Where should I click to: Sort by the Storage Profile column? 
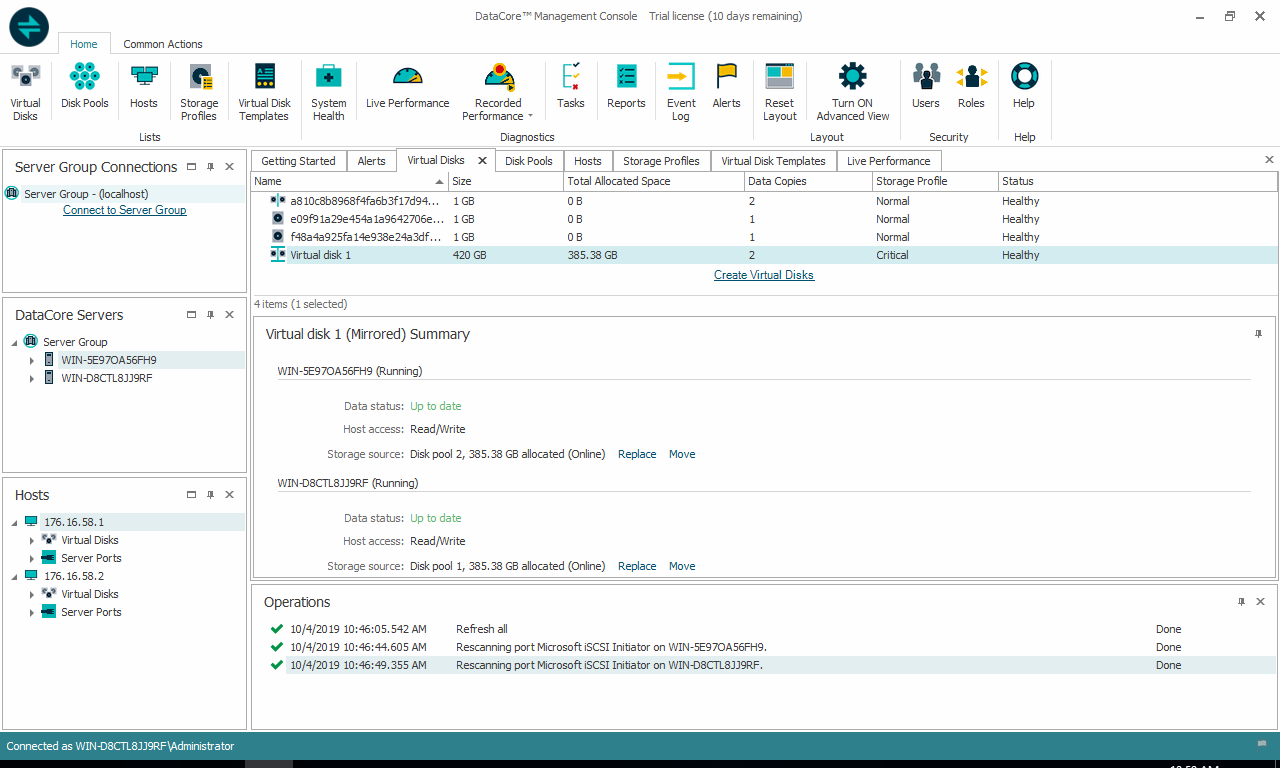935,181
